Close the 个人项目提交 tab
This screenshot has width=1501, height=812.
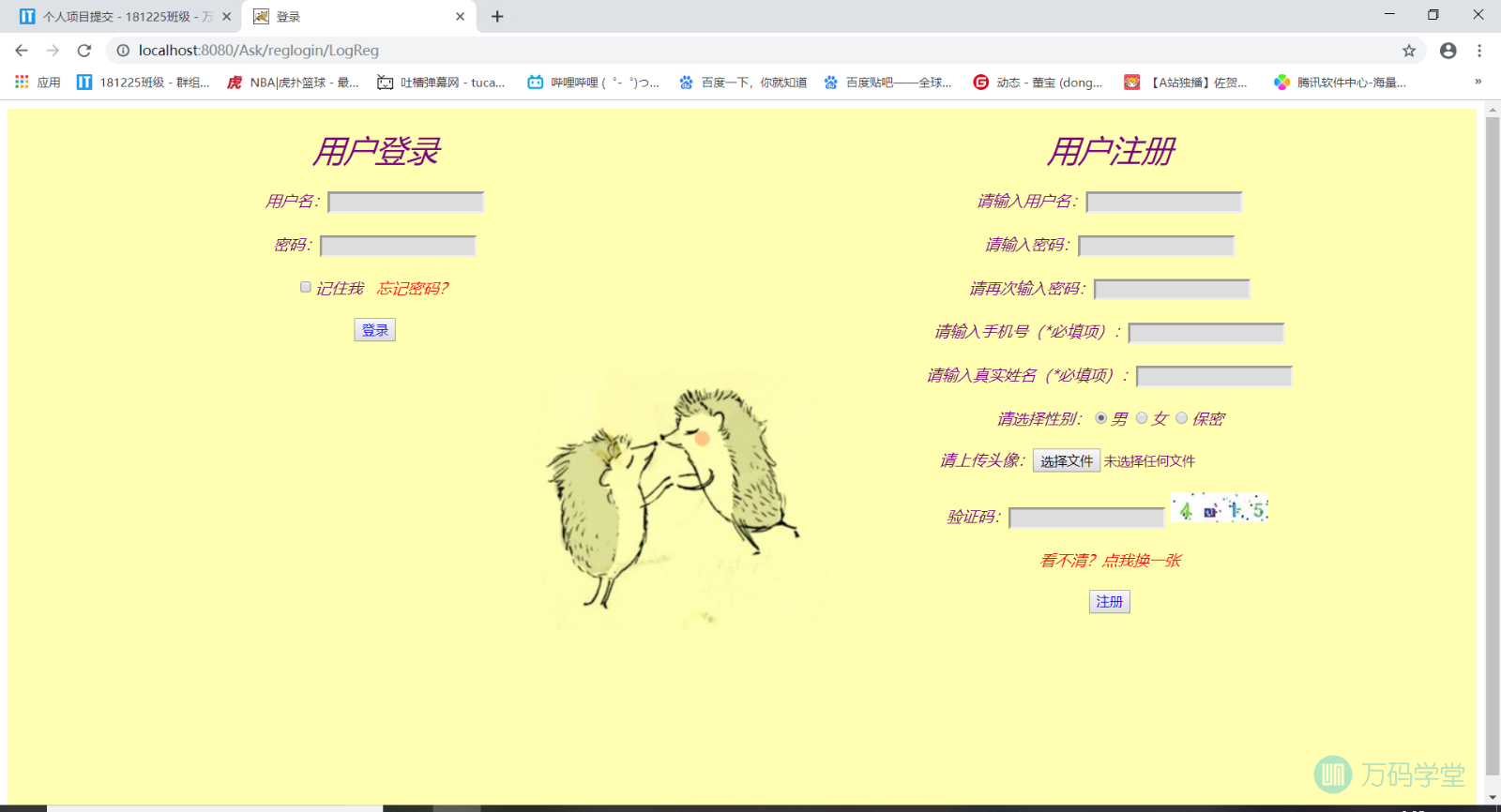pos(226,17)
